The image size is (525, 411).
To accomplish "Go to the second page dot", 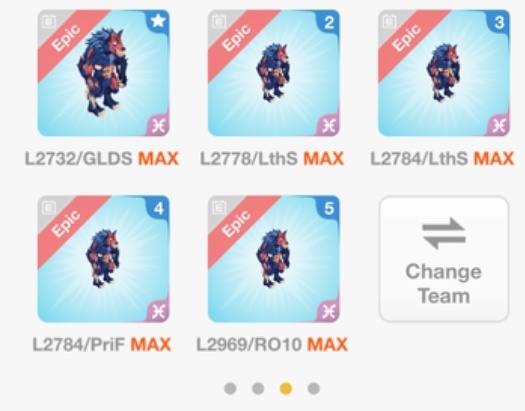I will pos(258,388).
